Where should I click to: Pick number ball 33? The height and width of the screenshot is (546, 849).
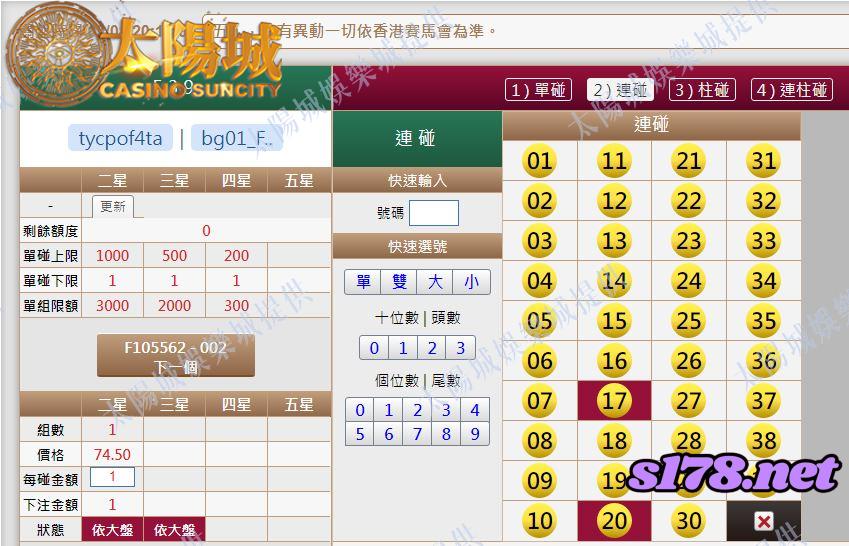763,241
